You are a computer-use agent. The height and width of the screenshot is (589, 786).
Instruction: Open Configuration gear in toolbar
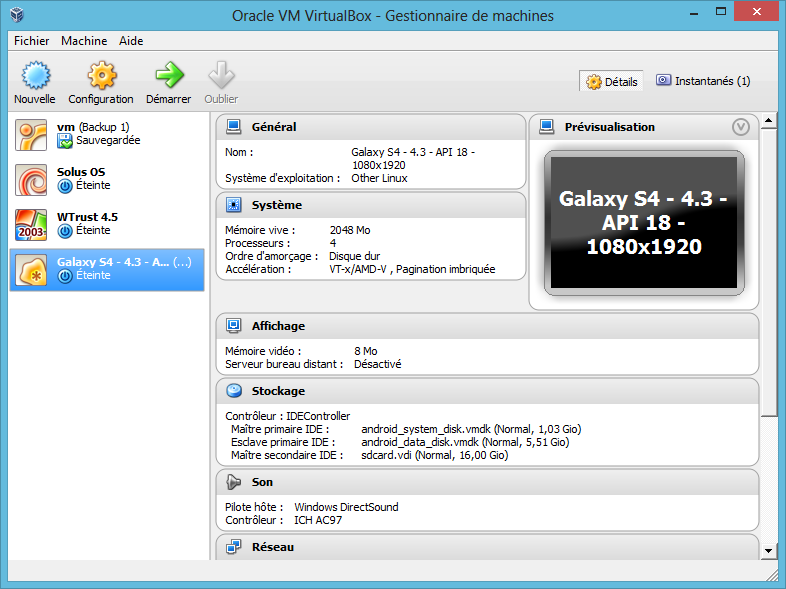pos(102,75)
